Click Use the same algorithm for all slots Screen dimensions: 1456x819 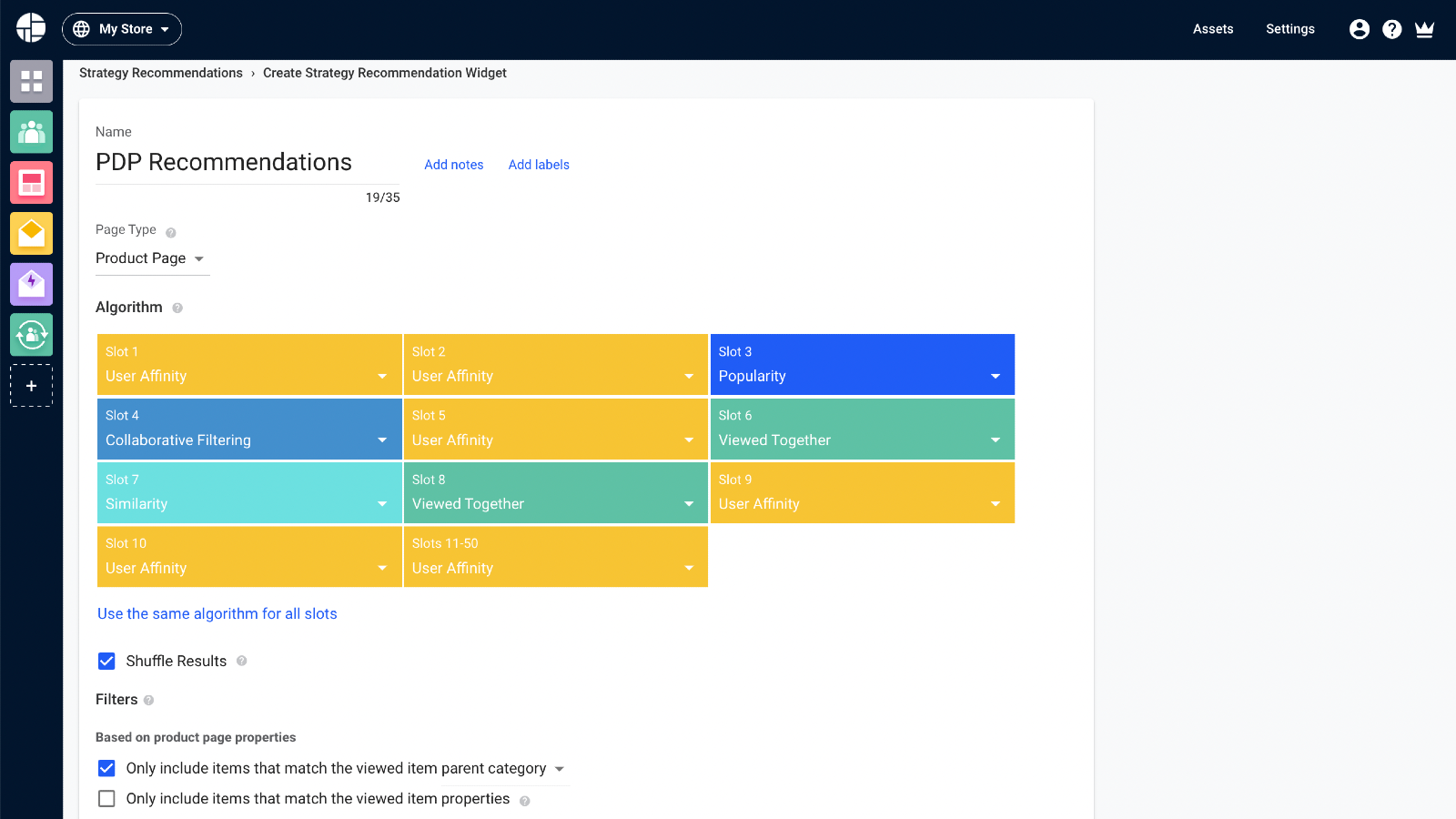point(217,613)
